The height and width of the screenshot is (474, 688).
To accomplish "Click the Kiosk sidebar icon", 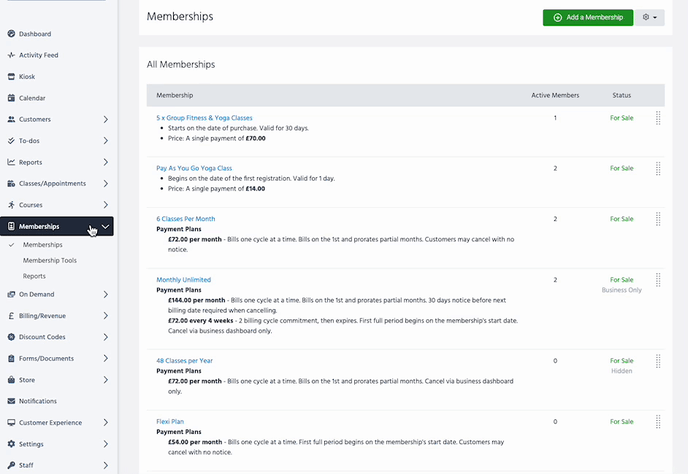I will (11, 76).
